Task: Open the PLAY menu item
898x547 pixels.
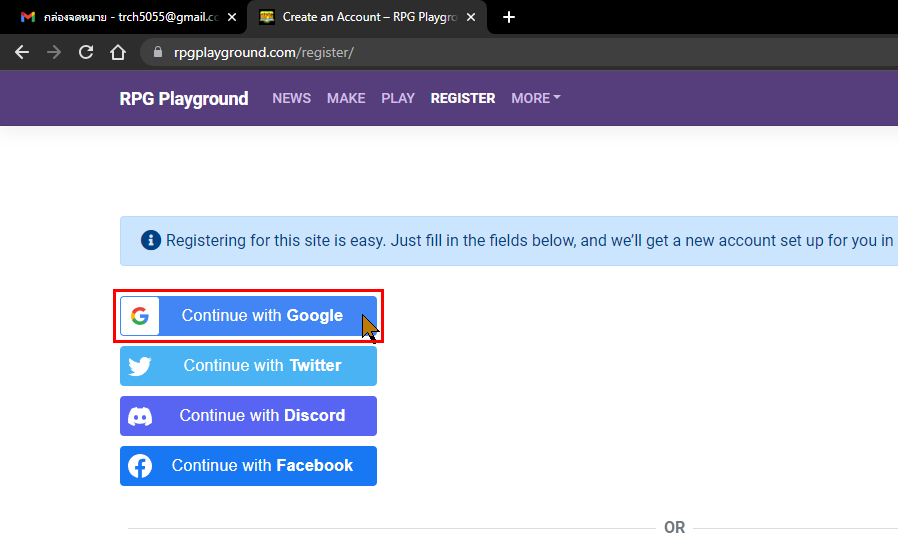Action: coord(398,99)
